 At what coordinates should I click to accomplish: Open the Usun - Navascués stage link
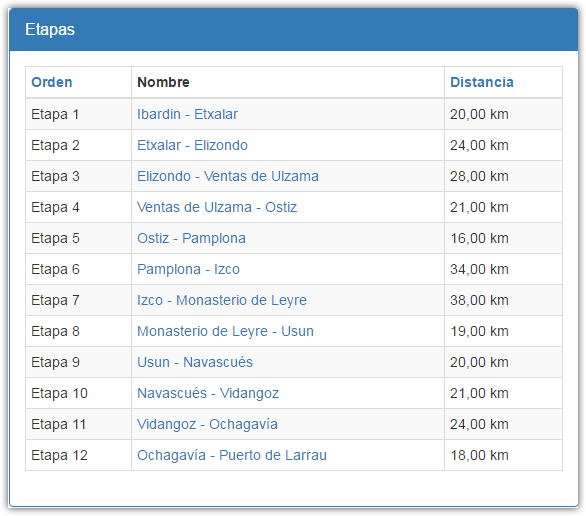tap(195, 362)
